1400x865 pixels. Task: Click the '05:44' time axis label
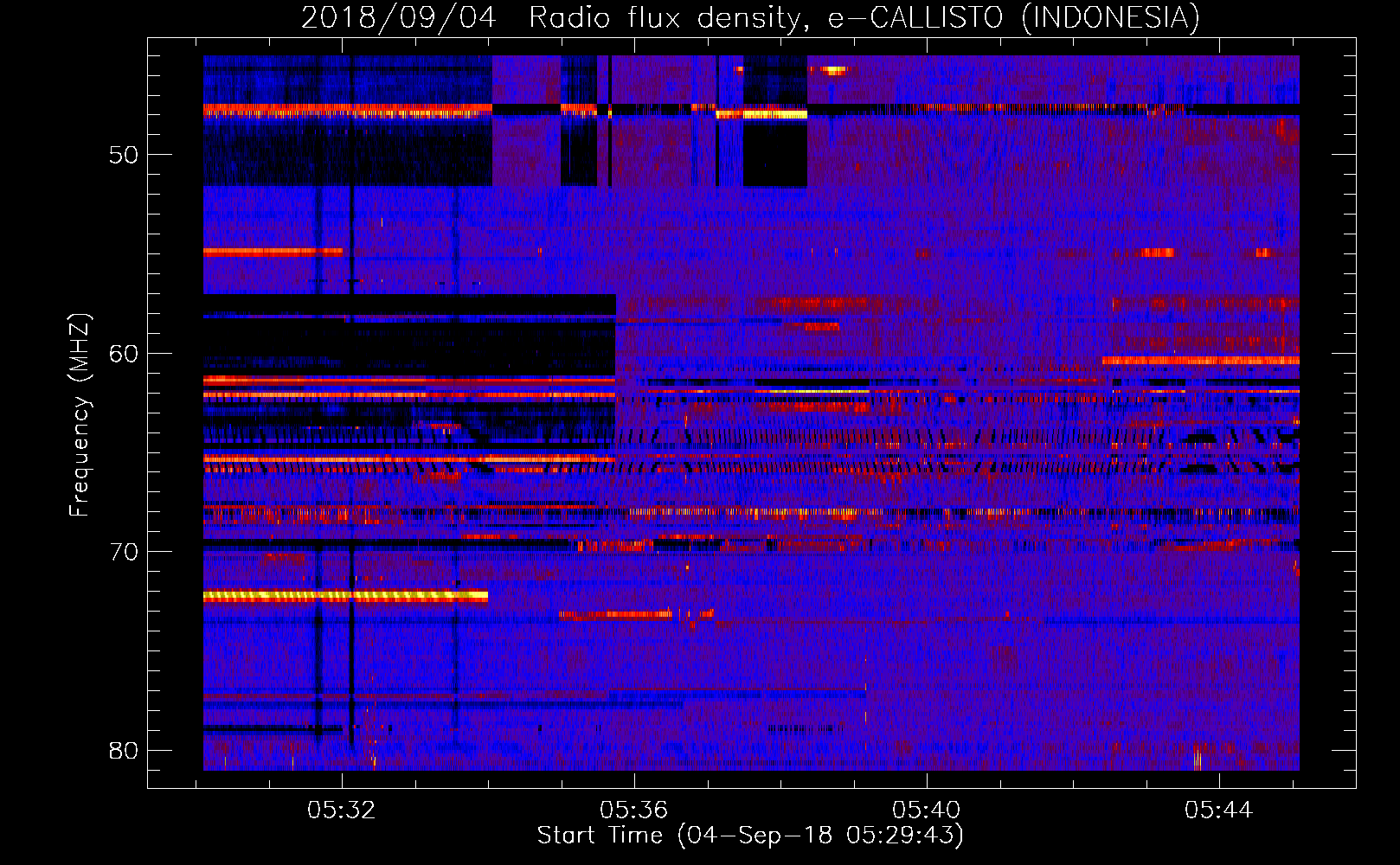coord(1219,811)
